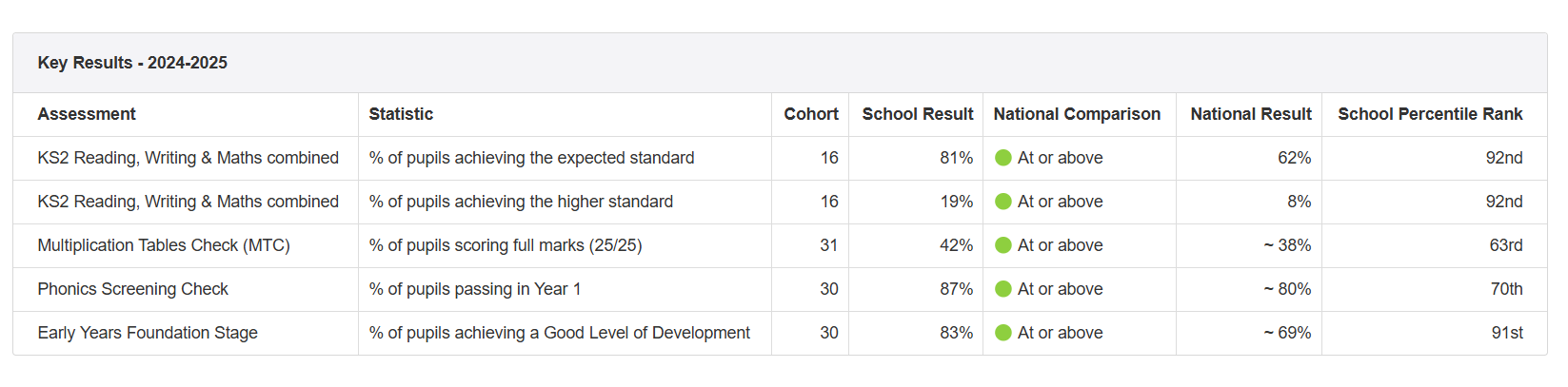Click the National Comparison column header
Viewport: 1568px width, 387px height.
tap(1077, 114)
